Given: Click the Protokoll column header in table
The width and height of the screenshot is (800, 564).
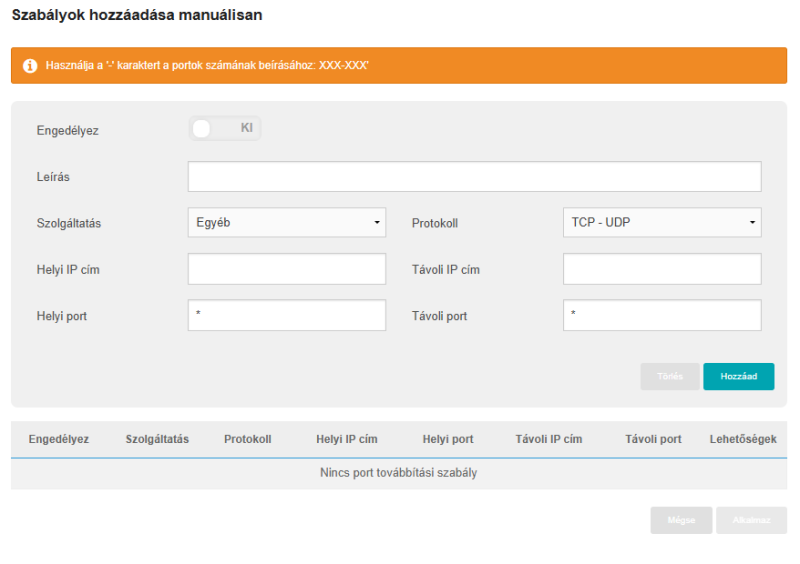Looking at the screenshot, I should click(x=247, y=439).
